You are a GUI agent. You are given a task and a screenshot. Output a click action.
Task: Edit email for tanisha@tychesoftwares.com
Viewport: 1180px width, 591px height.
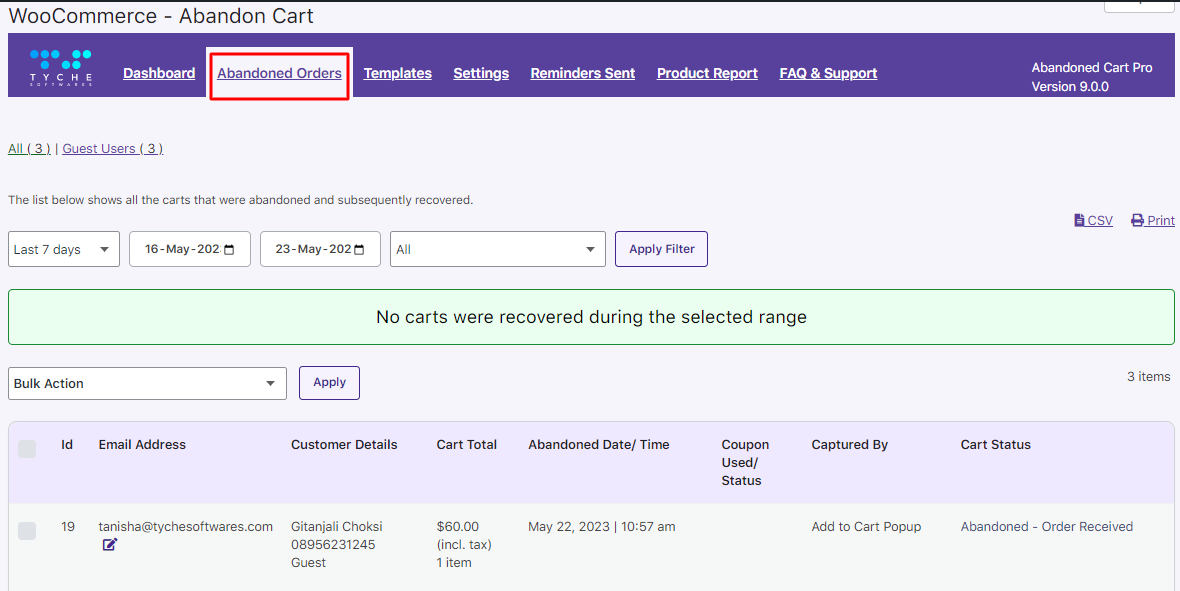pyautogui.click(x=110, y=544)
